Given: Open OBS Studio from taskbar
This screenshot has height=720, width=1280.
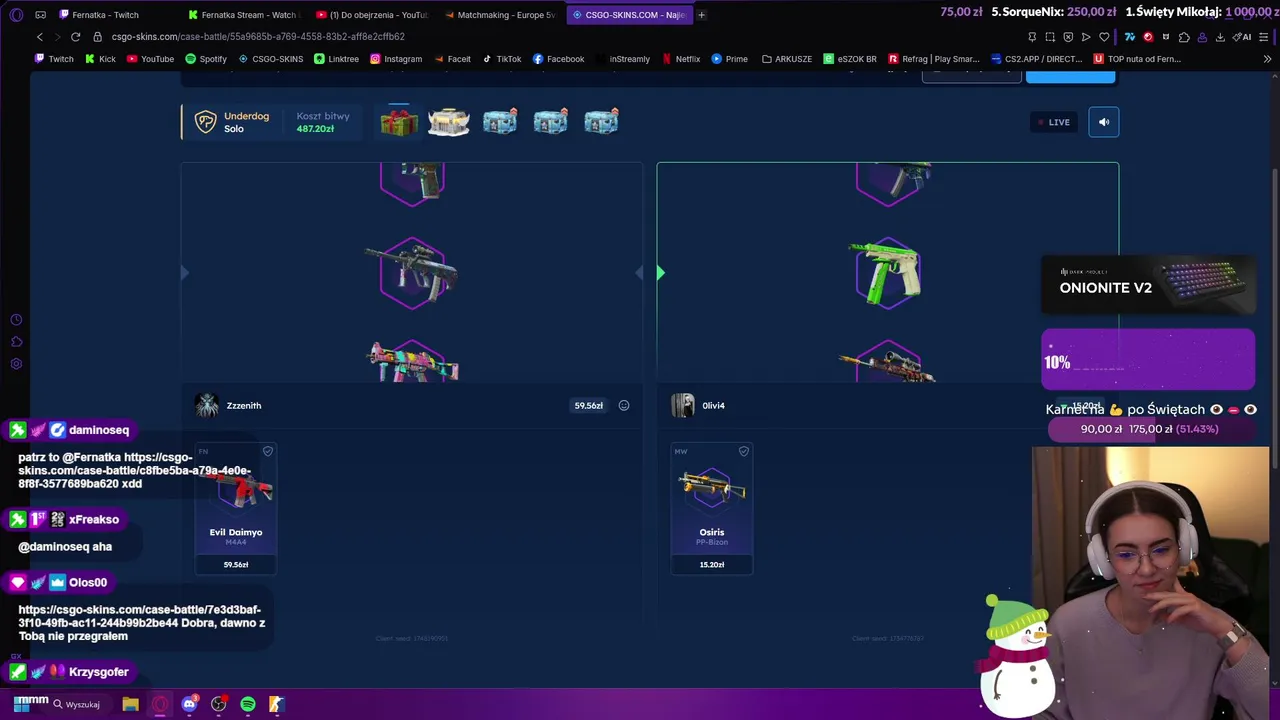Looking at the screenshot, I should point(218,704).
